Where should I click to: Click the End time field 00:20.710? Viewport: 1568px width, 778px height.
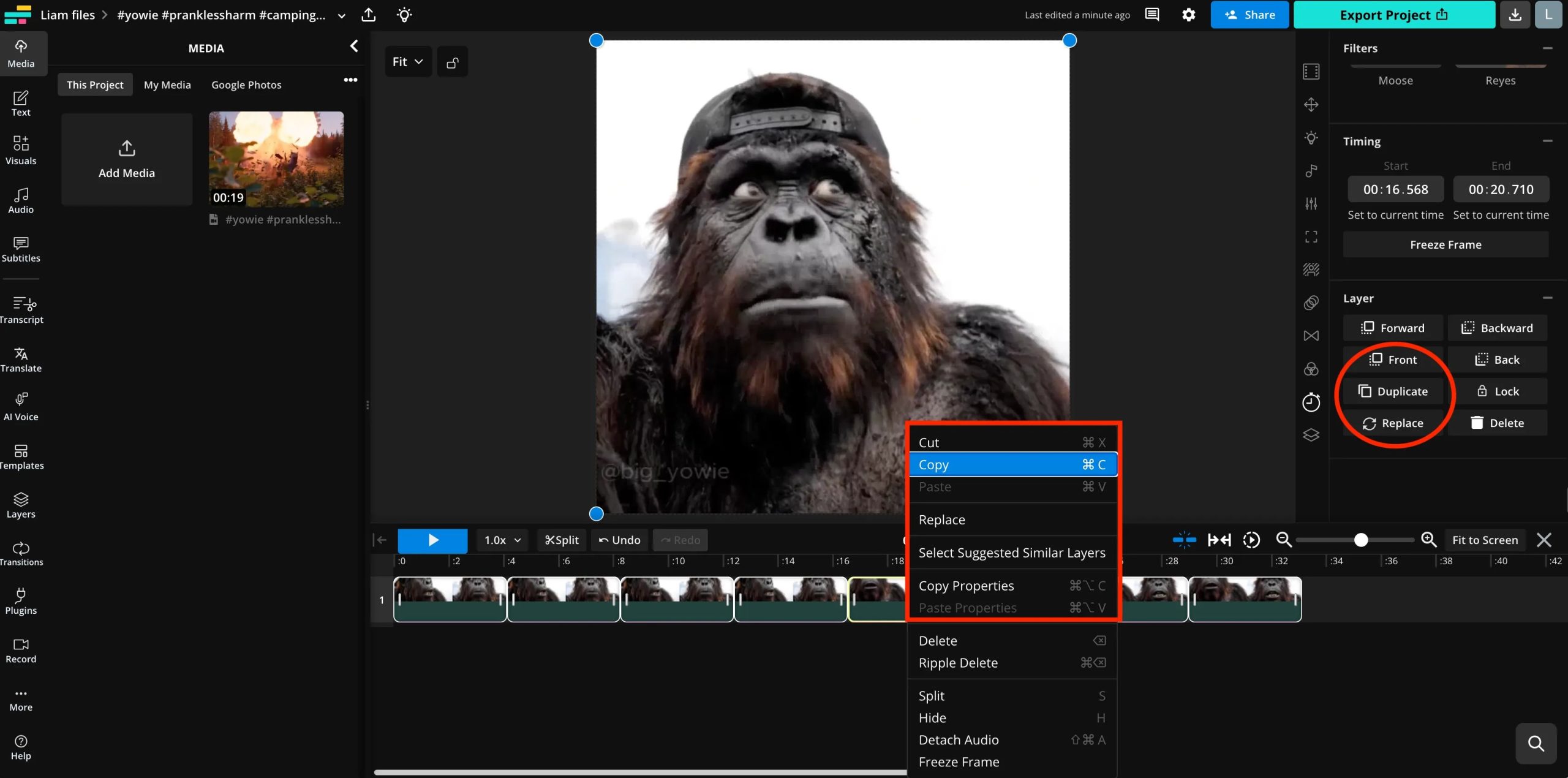click(1501, 189)
